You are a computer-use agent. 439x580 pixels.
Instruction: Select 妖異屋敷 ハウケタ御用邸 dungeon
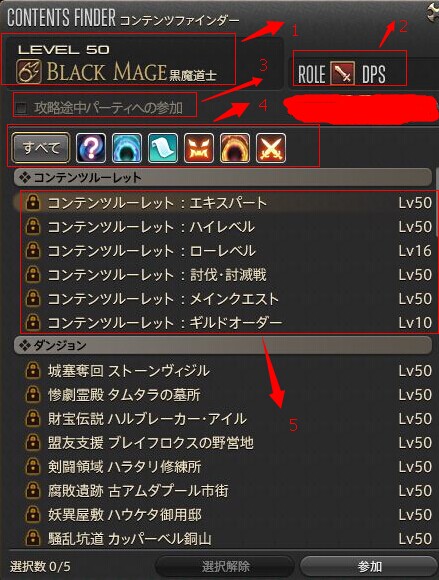coord(226,515)
